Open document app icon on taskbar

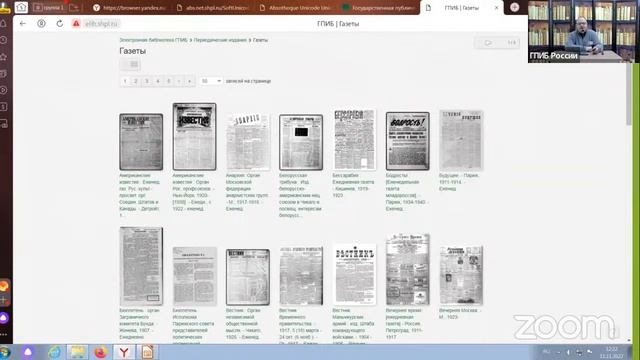(x=147, y=352)
